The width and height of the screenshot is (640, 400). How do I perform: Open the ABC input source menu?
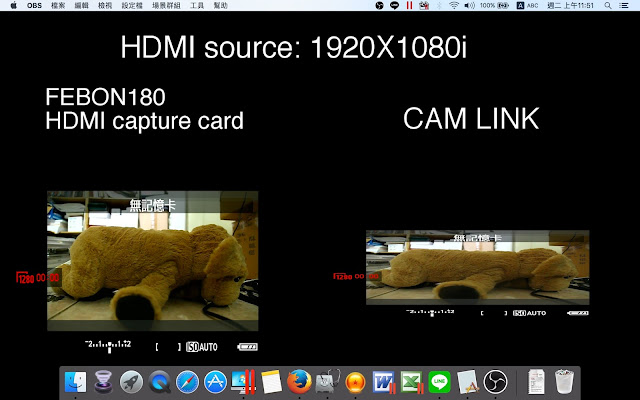[x=527, y=5]
